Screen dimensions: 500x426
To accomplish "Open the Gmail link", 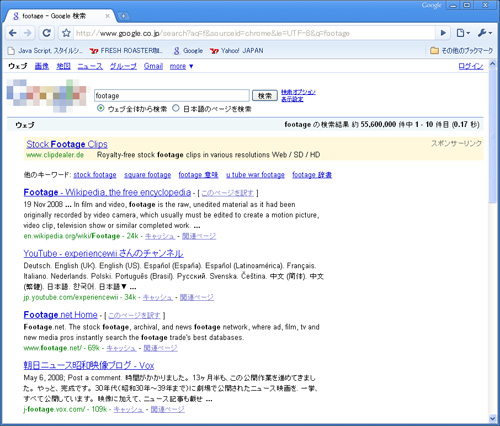I will pyautogui.click(x=153, y=66).
